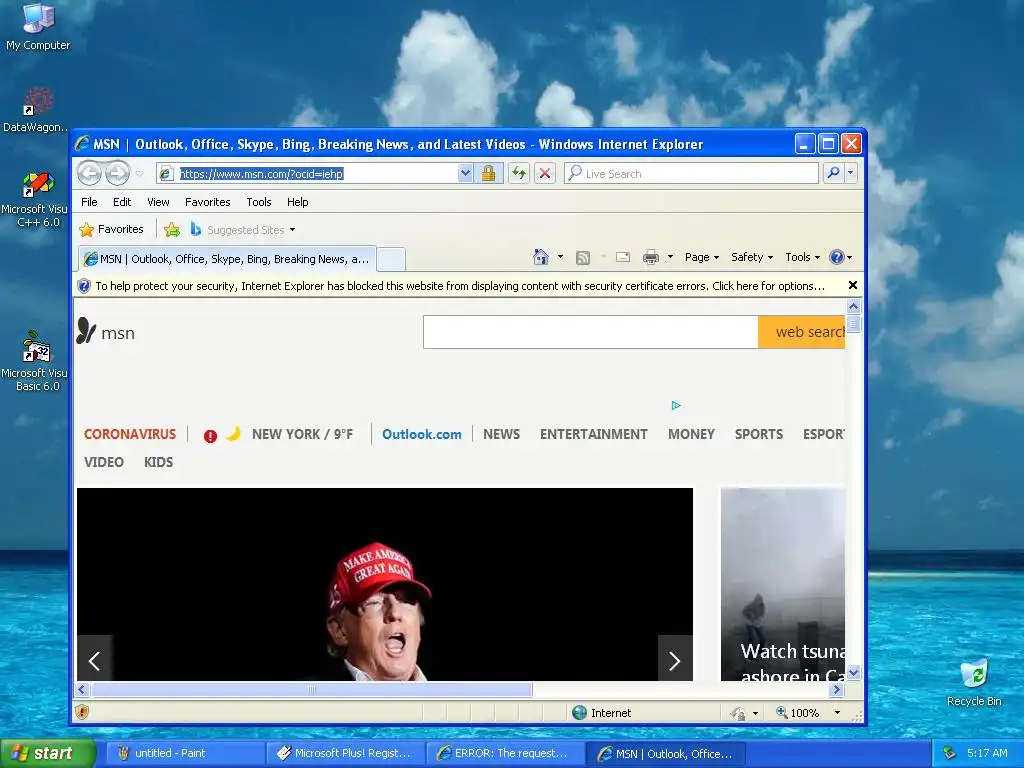Click the address bar URL field
1024x768 pixels.
coord(317,173)
